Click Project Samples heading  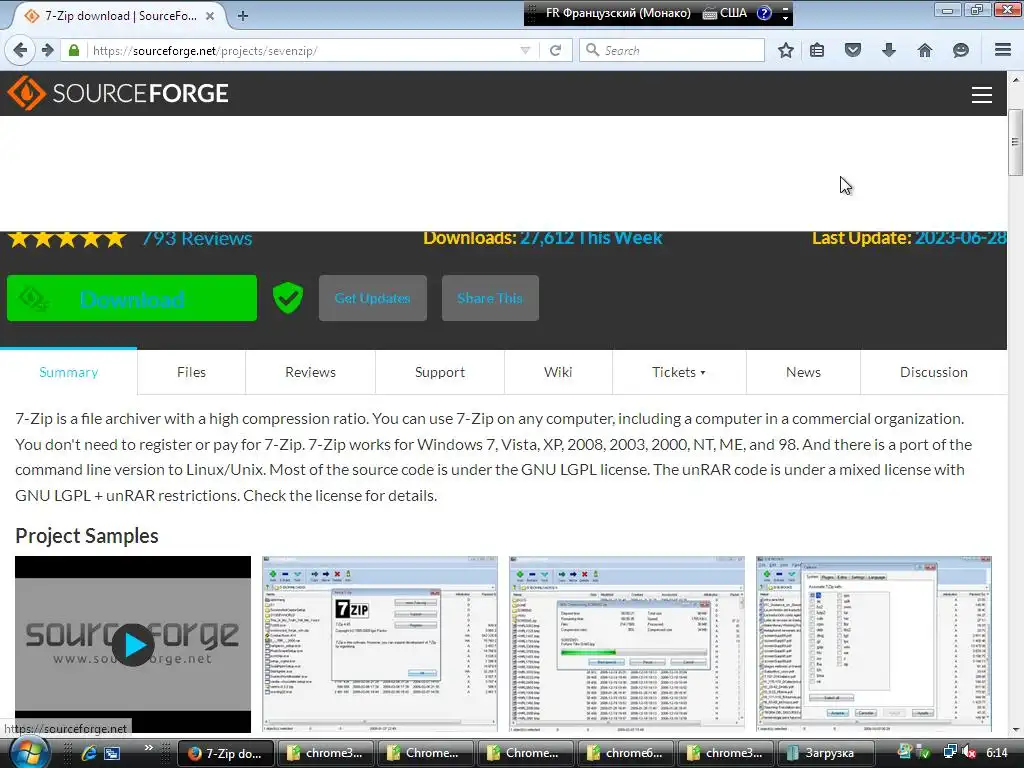coord(87,536)
